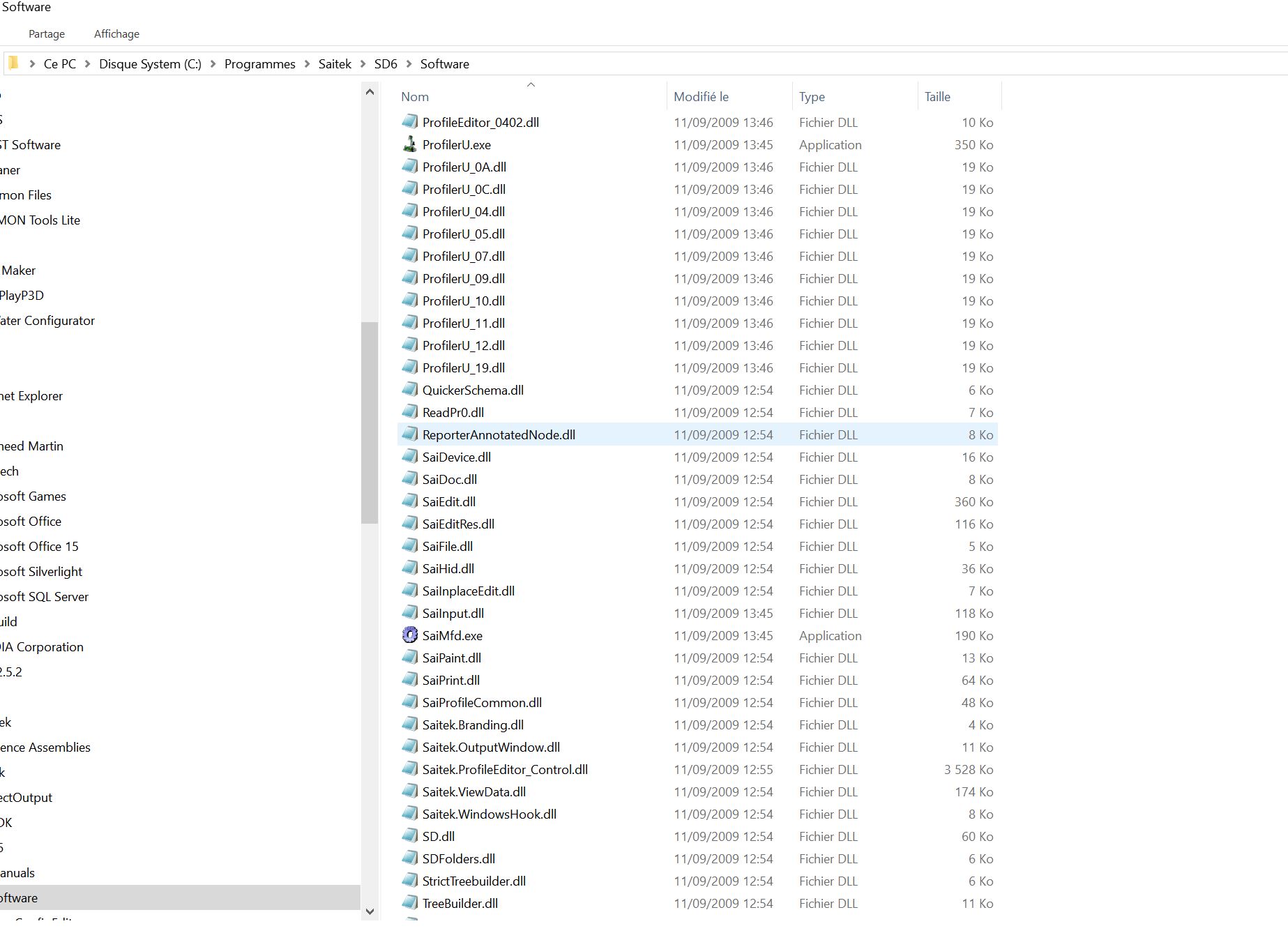Click the navigation pane scrollbar thumb
Viewport: 1288px width, 933px height.
[370, 423]
